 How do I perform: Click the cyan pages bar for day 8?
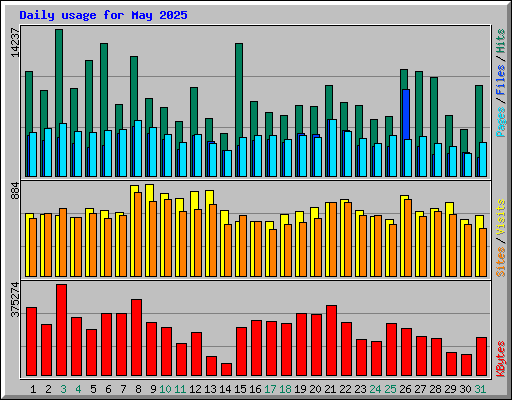point(138,148)
